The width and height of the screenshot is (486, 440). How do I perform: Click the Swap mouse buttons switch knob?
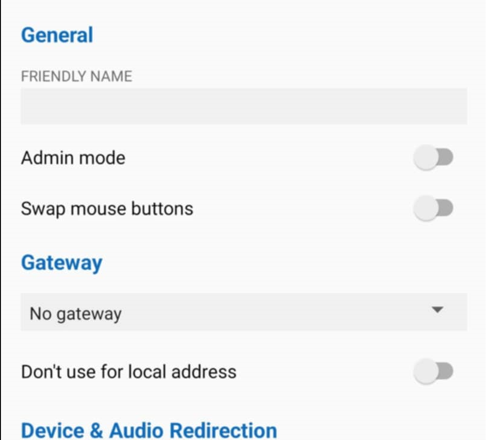click(x=426, y=208)
